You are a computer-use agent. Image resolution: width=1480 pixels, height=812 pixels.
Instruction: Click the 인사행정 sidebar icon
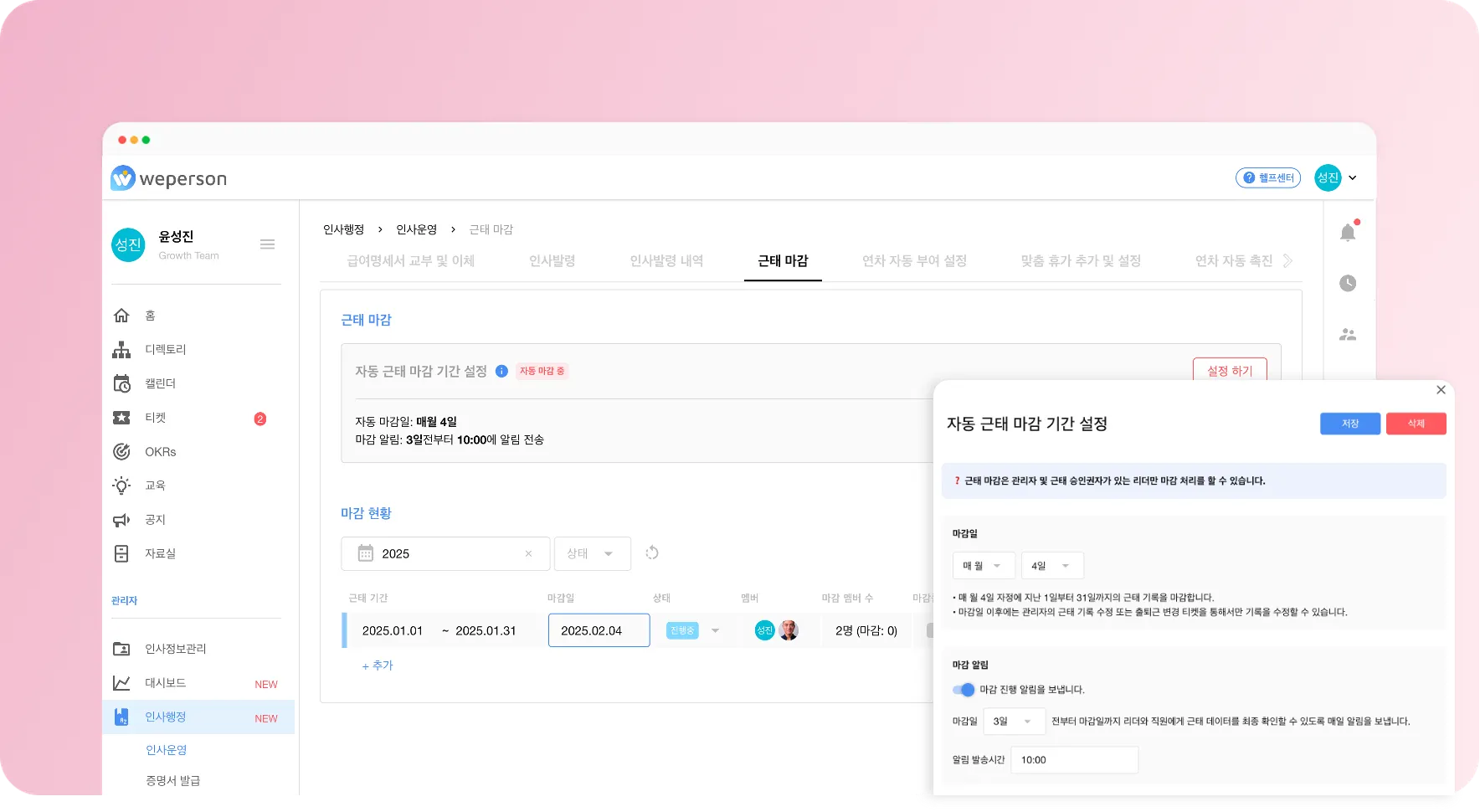click(x=121, y=717)
